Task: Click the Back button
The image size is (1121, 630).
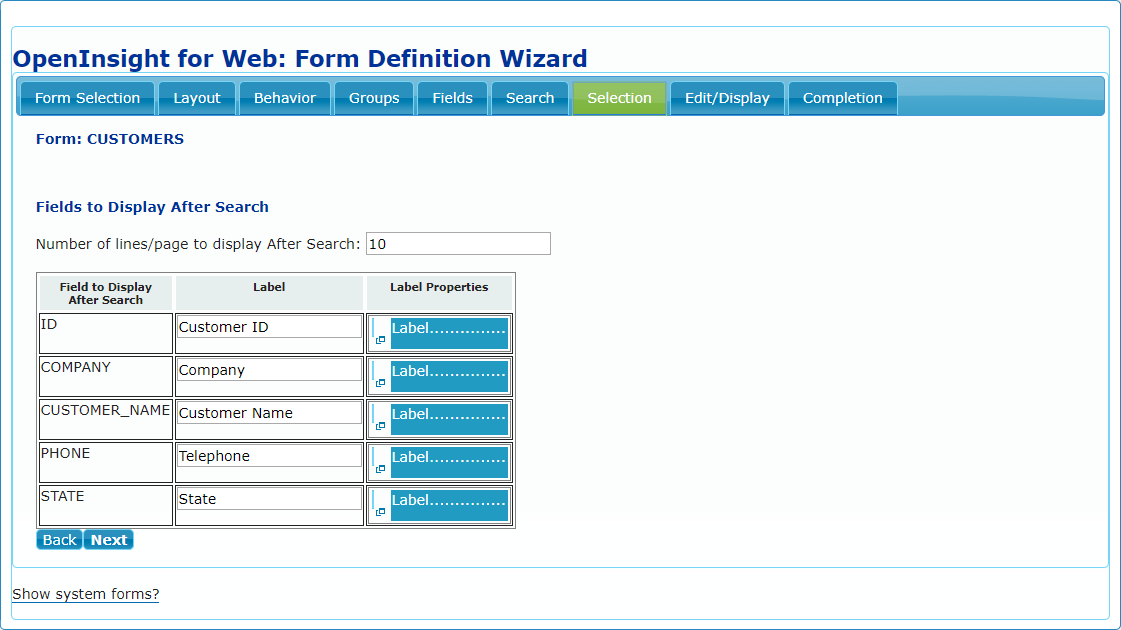Action: click(59, 540)
